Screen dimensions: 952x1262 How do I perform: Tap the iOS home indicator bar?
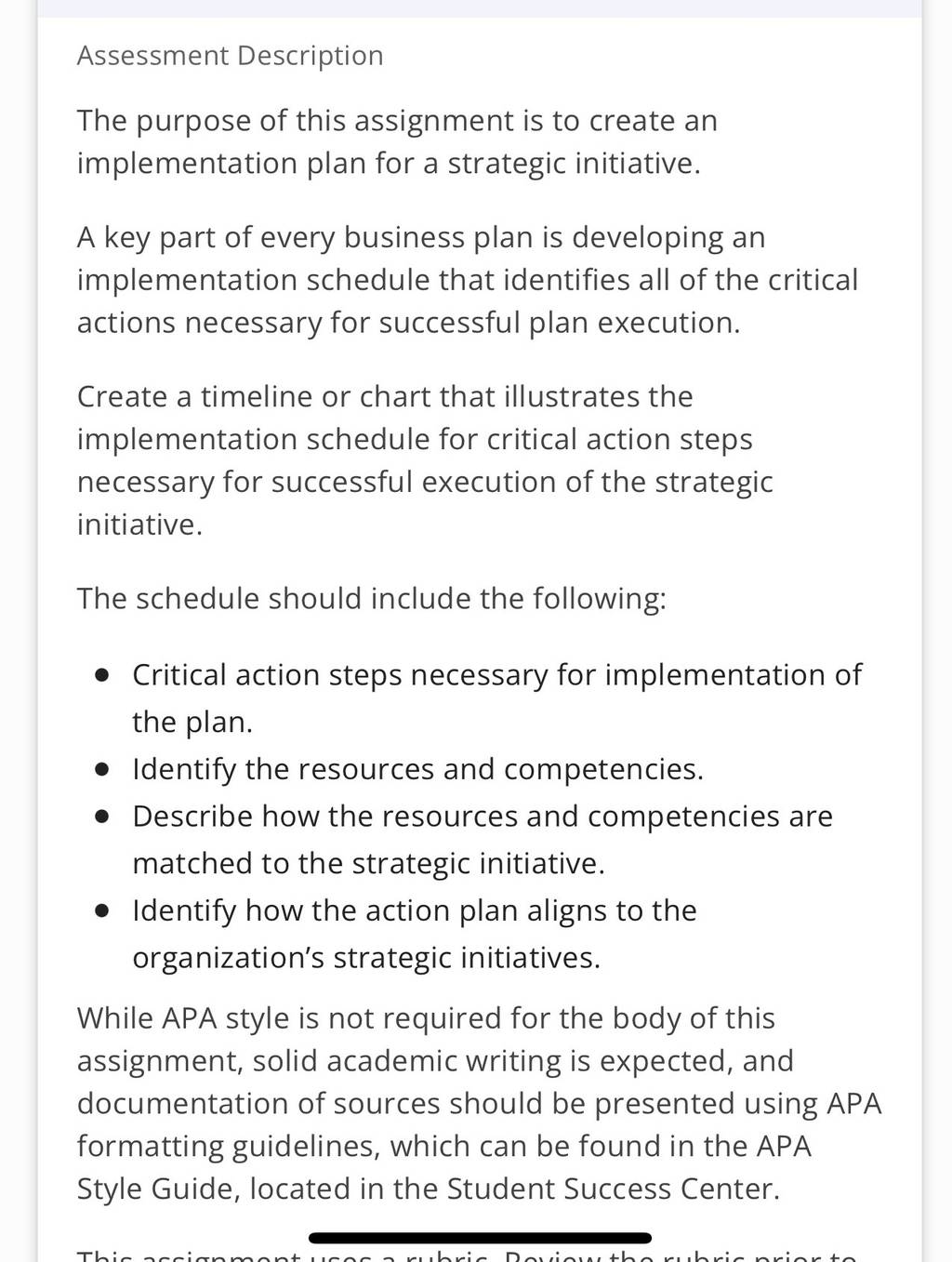(x=480, y=1238)
